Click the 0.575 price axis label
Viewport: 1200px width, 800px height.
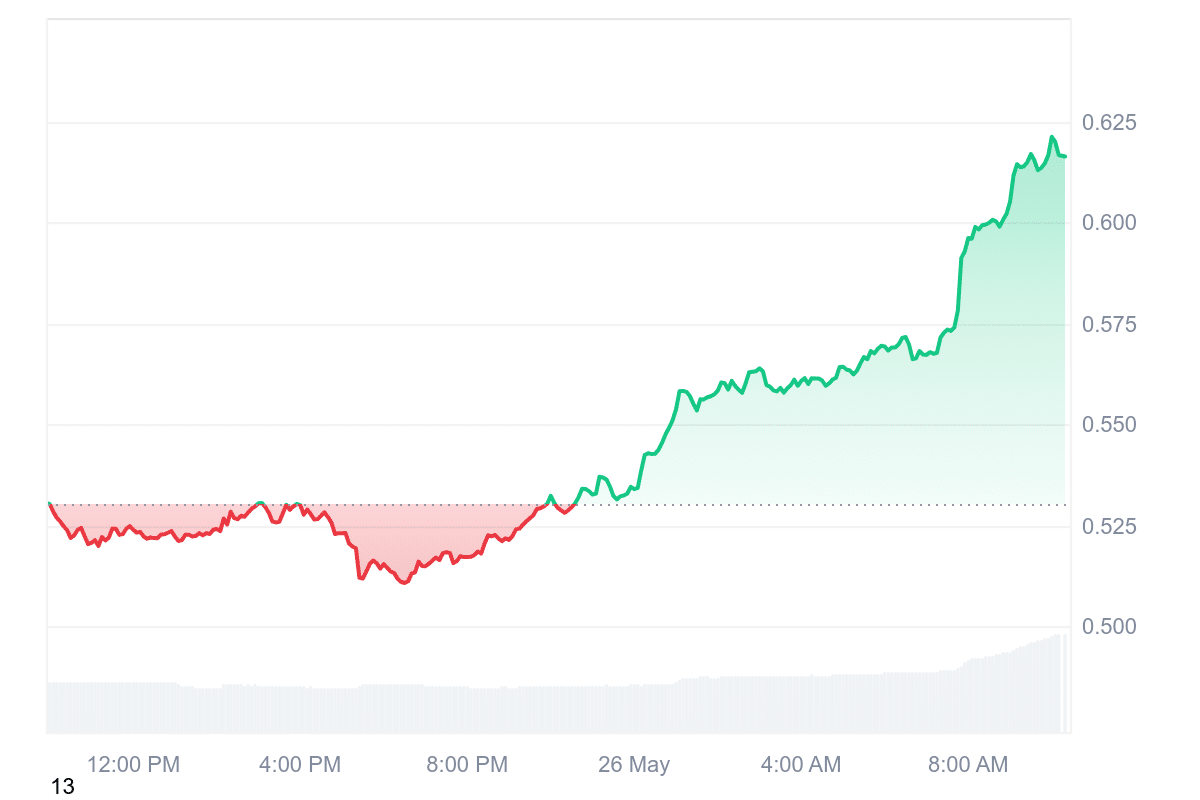(x=1110, y=325)
